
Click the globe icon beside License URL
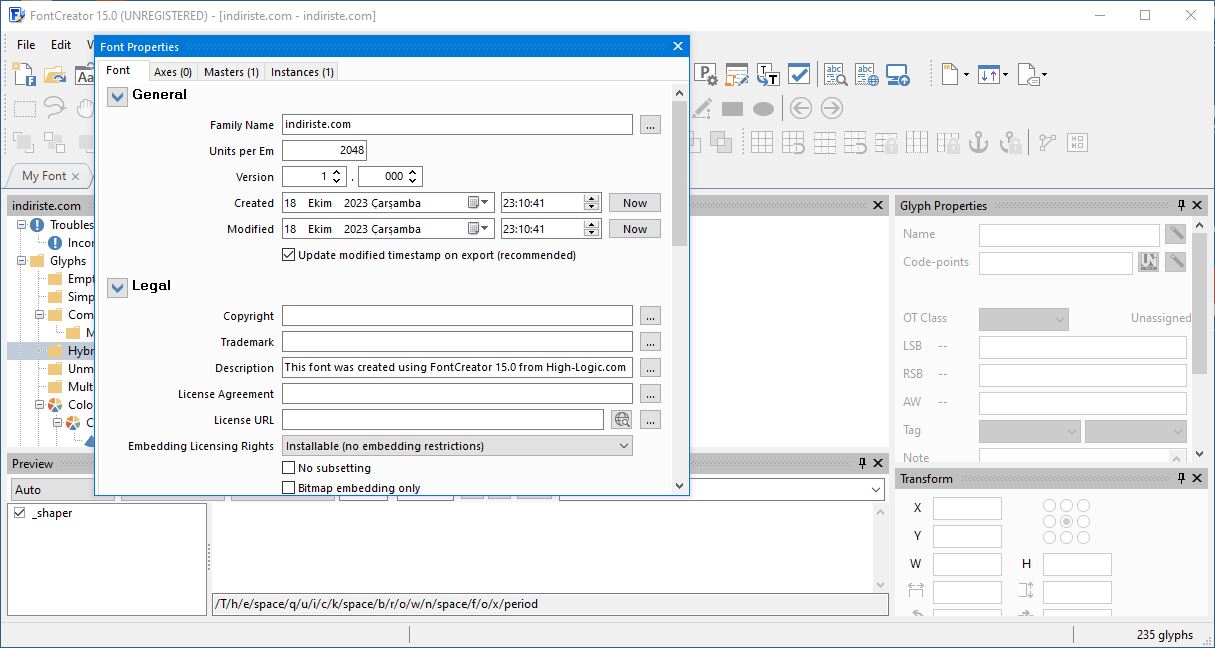(x=622, y=420)
